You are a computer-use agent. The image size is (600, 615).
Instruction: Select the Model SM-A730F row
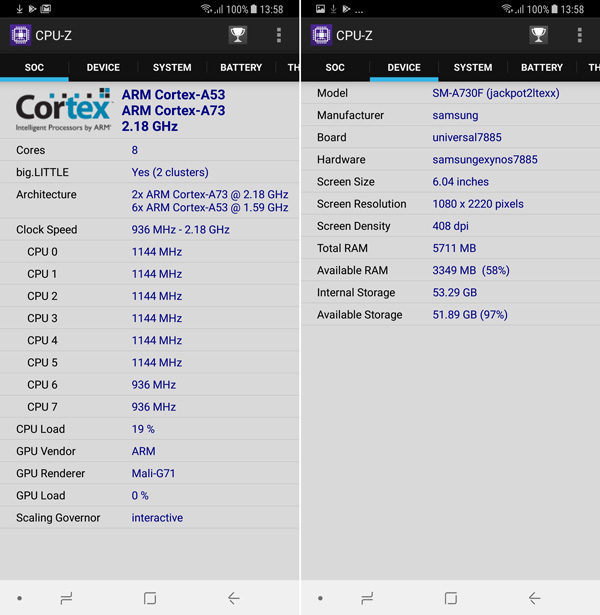coord(450,93)
